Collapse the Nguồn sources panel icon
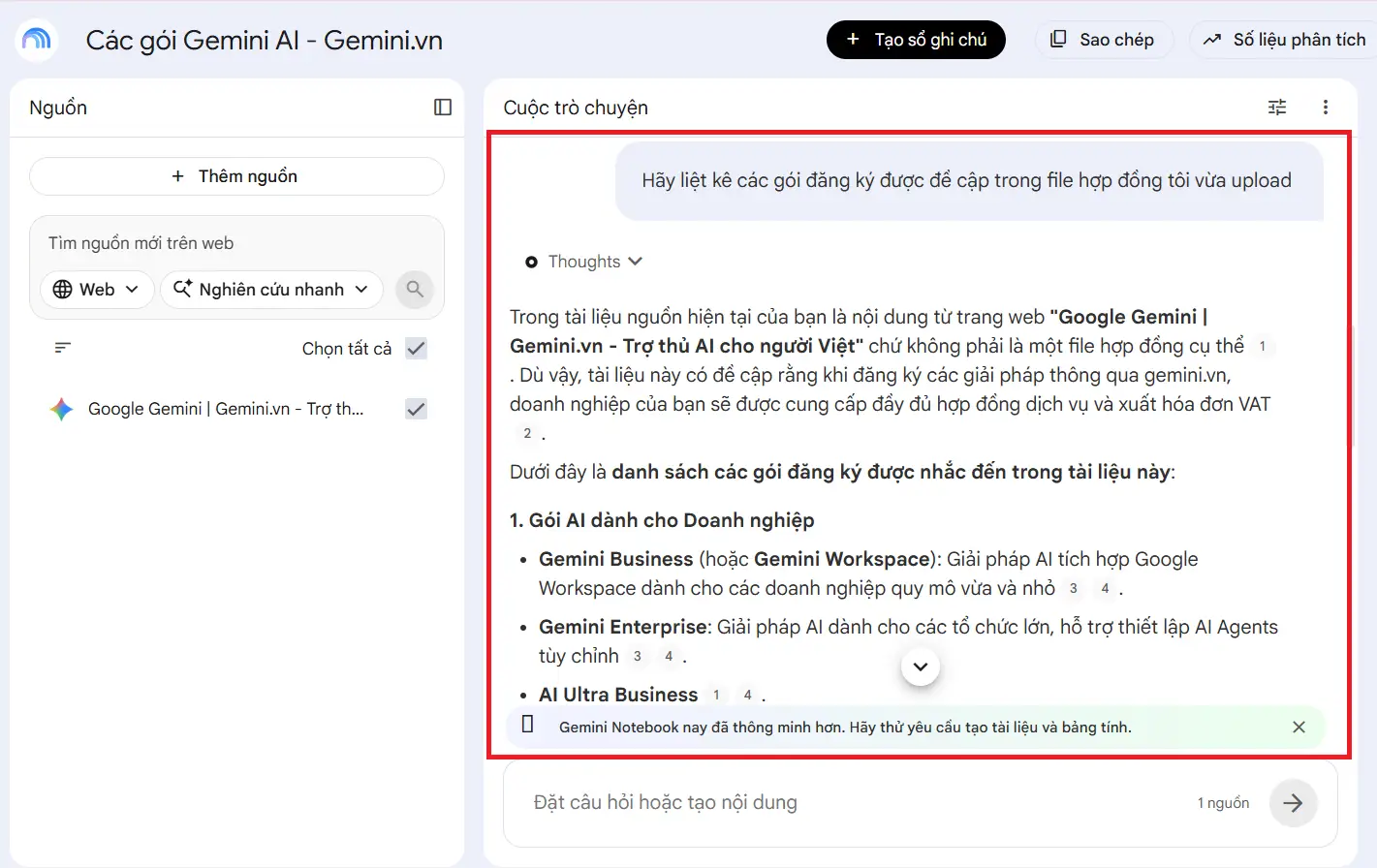 click(443, 108)
